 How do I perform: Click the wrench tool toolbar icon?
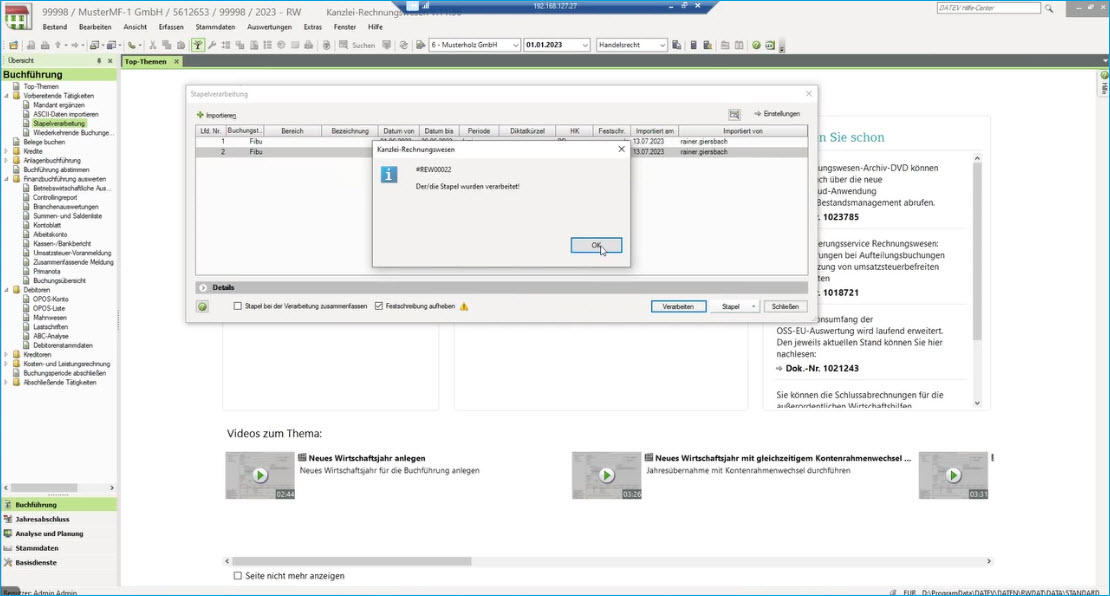212,45
